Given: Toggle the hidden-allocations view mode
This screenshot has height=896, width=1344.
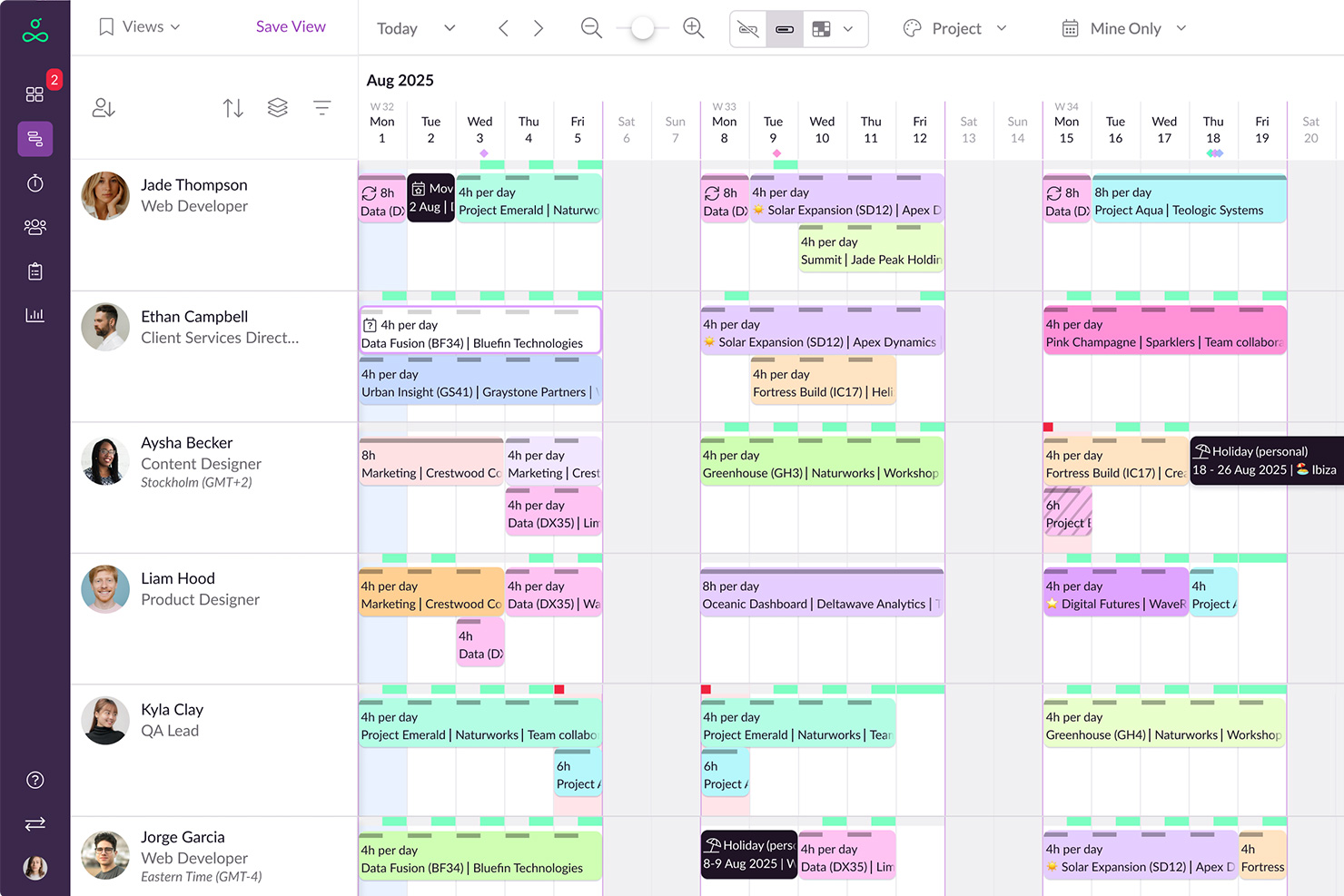Looking at the screenshot, I should pyautogui.click(x=747, y=28).
